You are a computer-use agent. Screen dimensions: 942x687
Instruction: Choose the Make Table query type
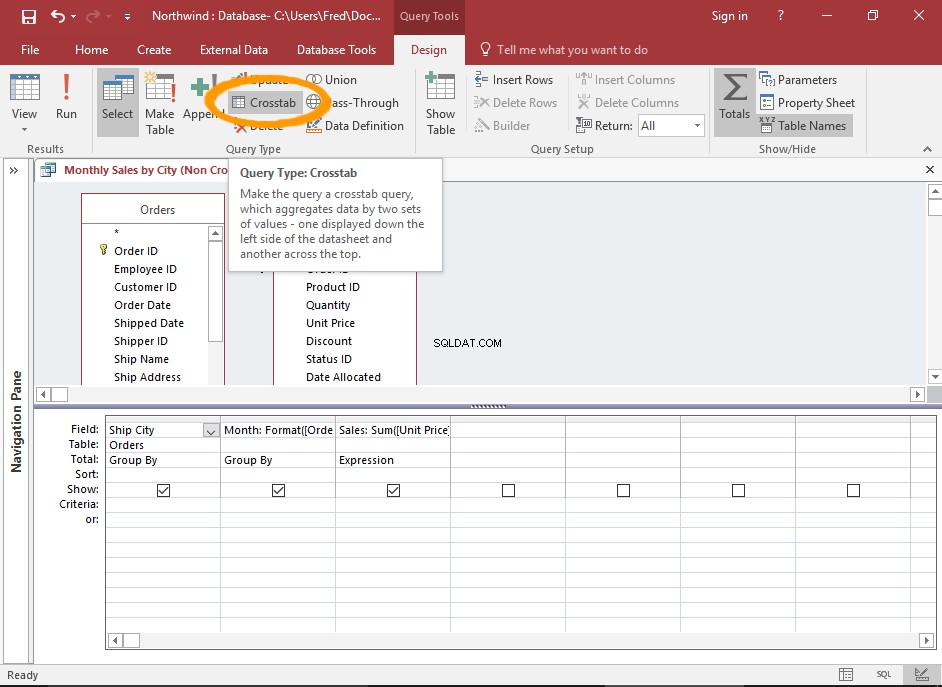pyautogui.click(x=160, y=103)
